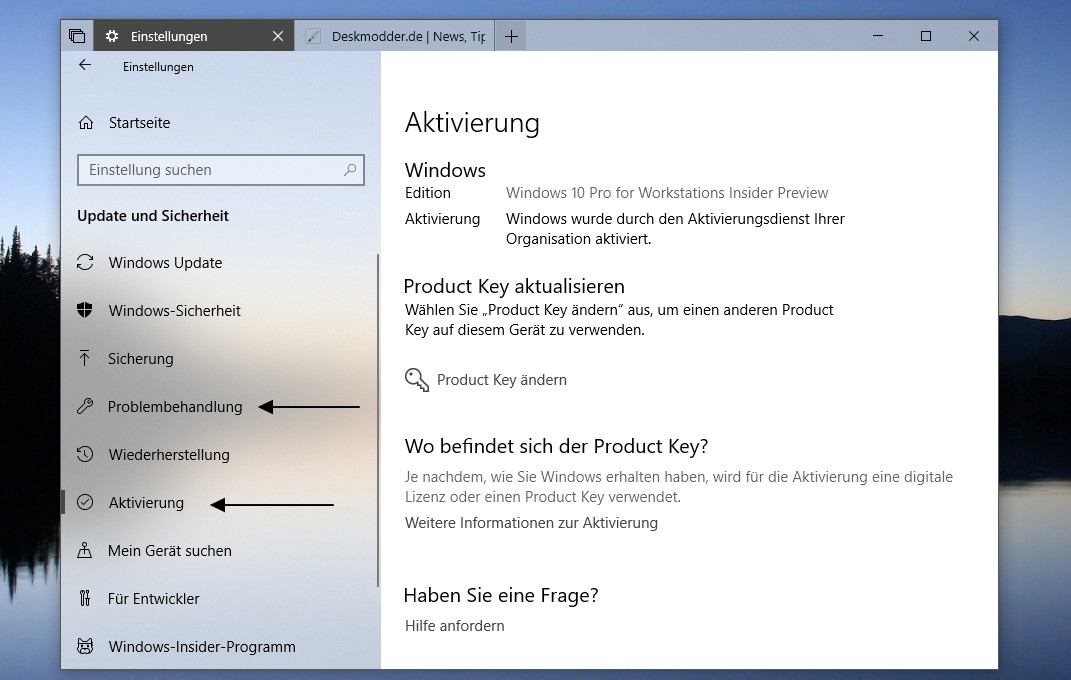Image resolution: width=1071 pixels, height=680 pixels.
Task: Click Product Key ändern link
Action: click(x=502, y=380)
